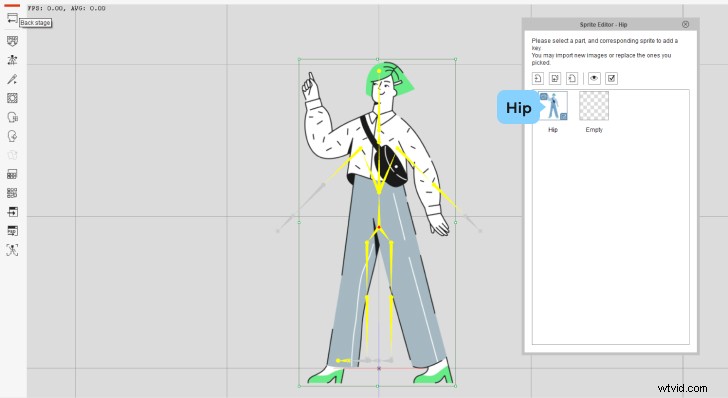Click the nine-square grid icon
This screenshot has width=728, height=398.
12,193
